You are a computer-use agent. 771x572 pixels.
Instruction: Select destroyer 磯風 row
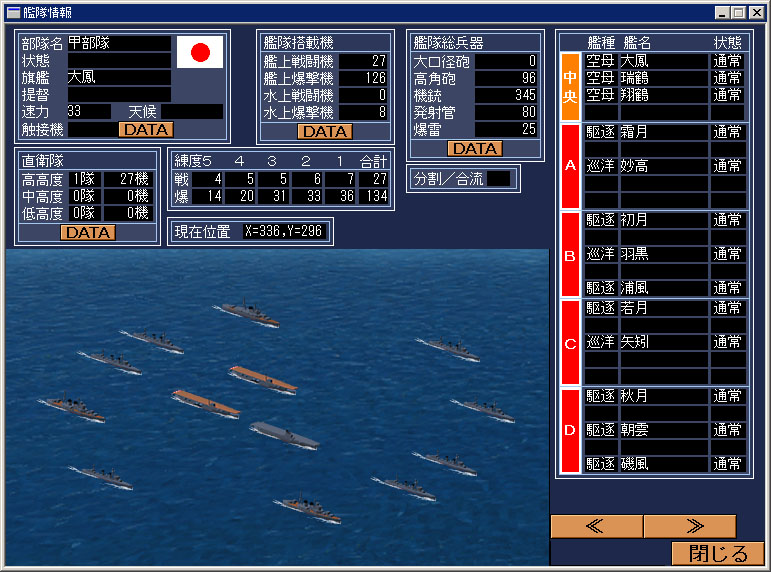[x=665, y=464]
